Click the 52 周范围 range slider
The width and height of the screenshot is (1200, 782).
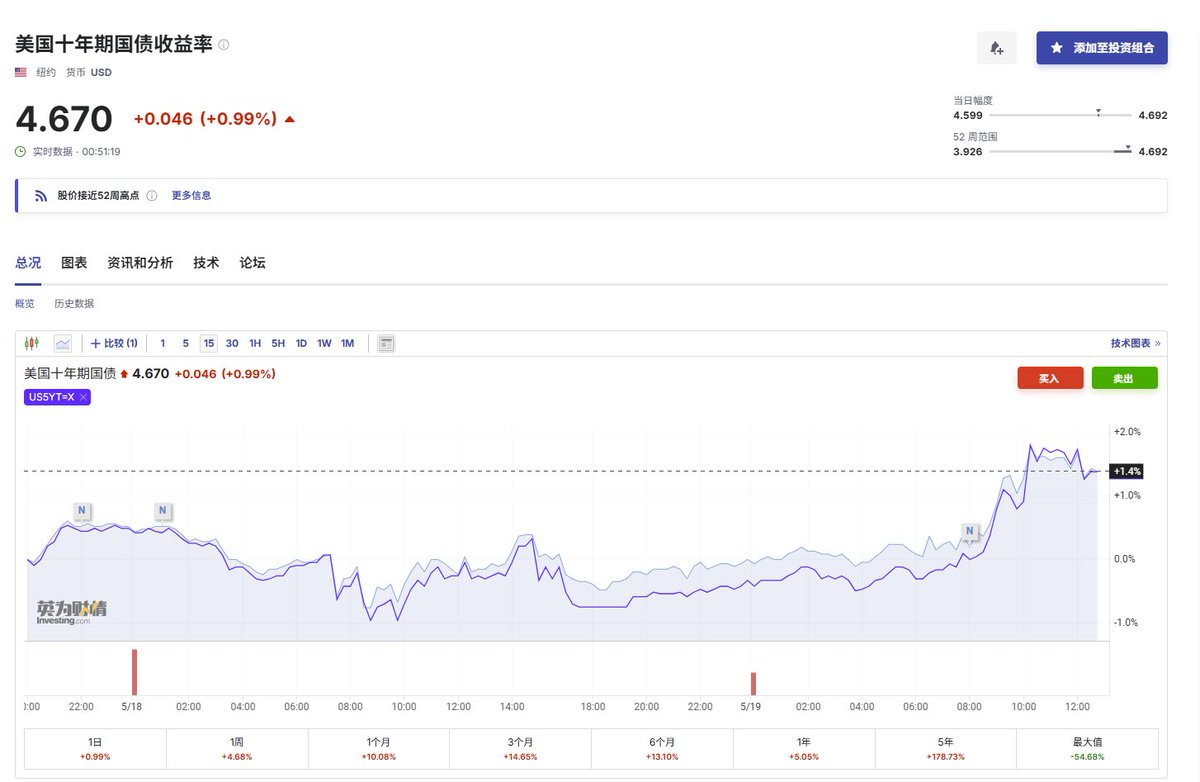click(x=1059, y=151)
